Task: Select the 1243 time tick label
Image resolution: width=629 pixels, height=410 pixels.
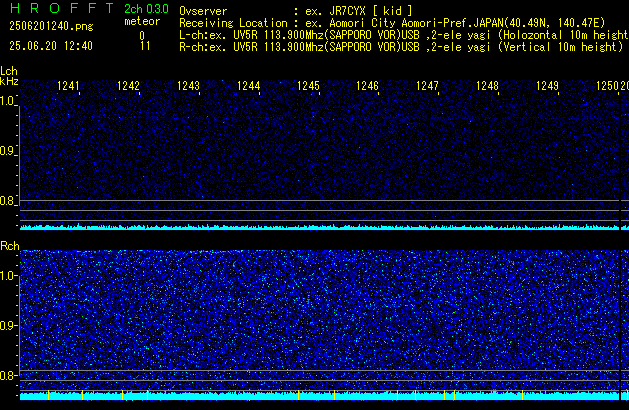Action: (x=188, y=86)
